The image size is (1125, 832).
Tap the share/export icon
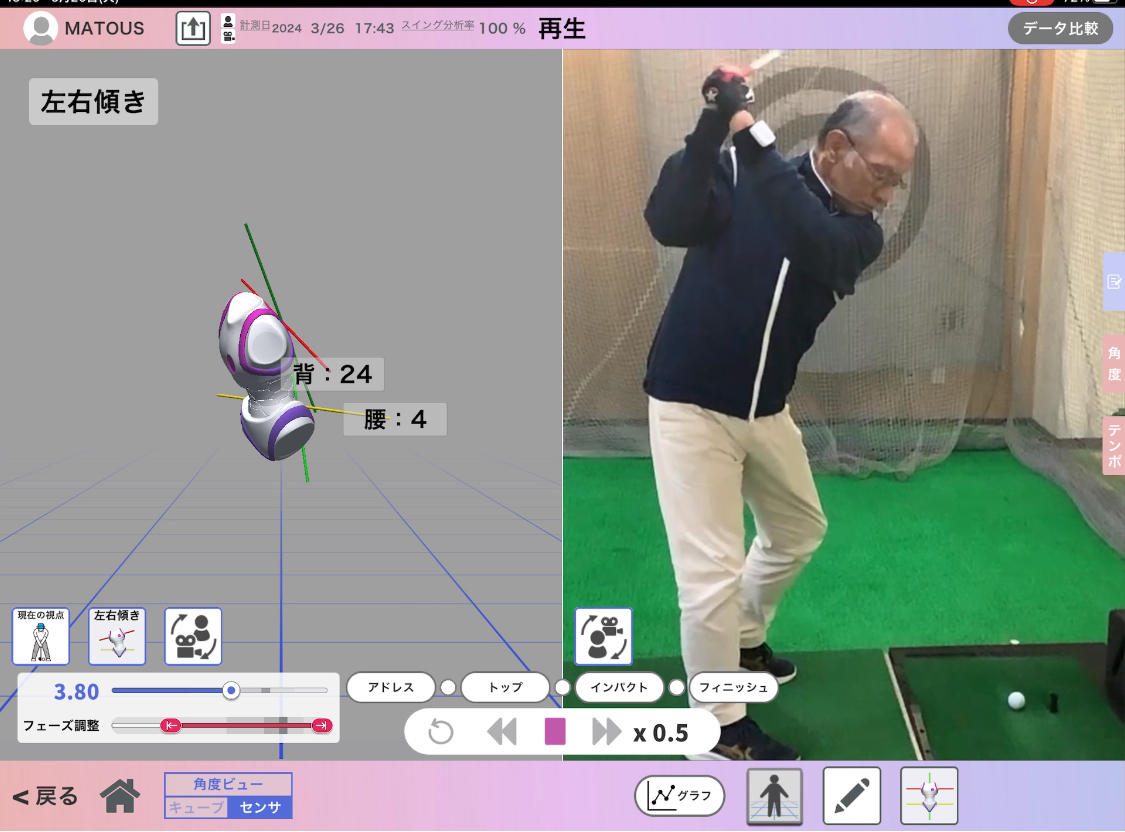tap(193, 29)
